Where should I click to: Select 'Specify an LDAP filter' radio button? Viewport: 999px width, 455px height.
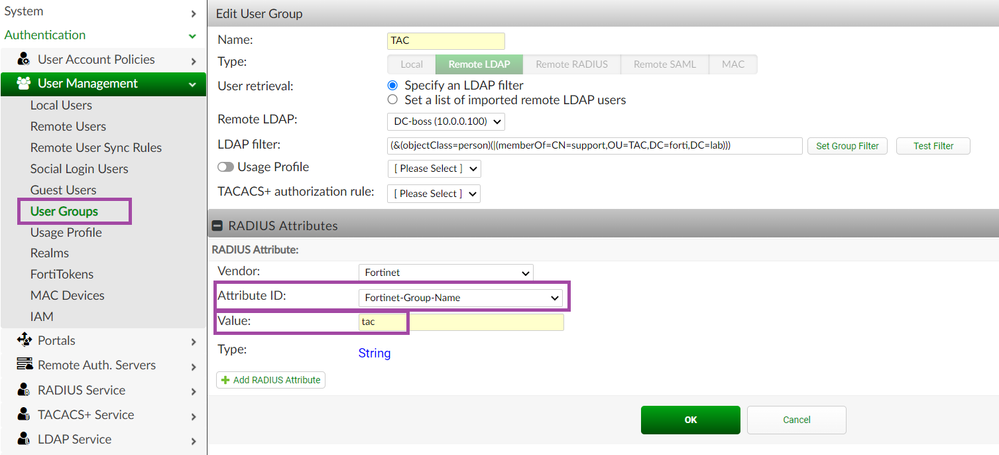pos(393,86)
